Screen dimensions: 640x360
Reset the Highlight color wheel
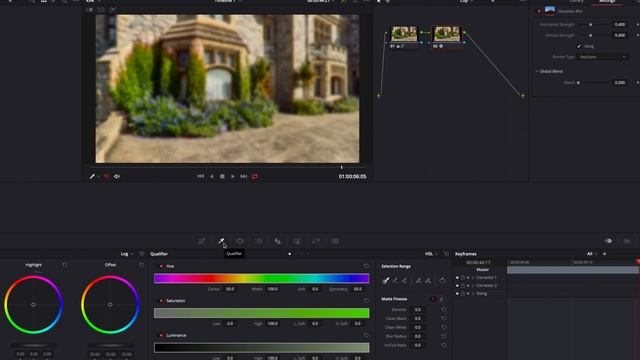click(x=64, y=265)
